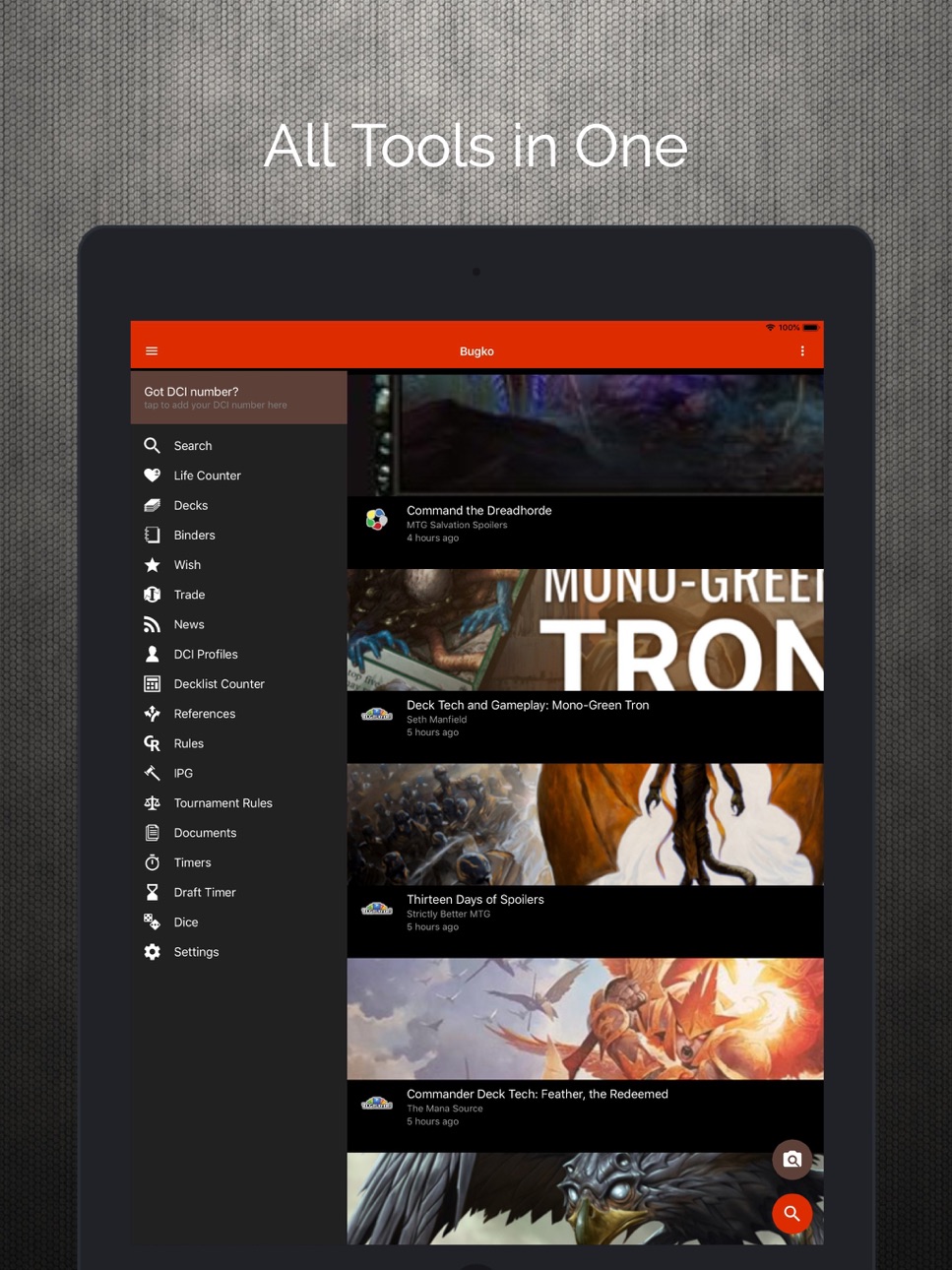Screen dimensions: 952x1270
Task: Open IPG from the menu
Action: 183,773
